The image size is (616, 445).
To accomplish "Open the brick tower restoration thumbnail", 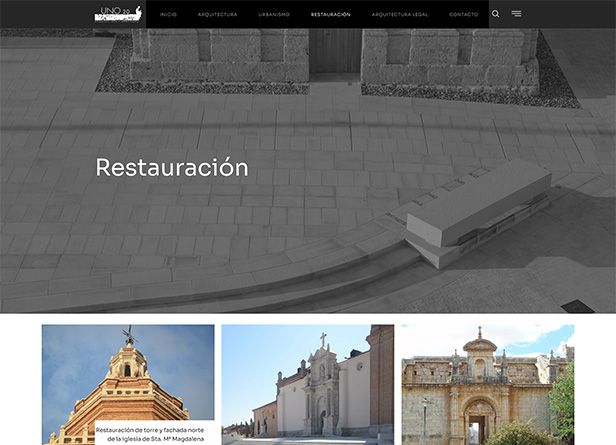I will [128, 385].
